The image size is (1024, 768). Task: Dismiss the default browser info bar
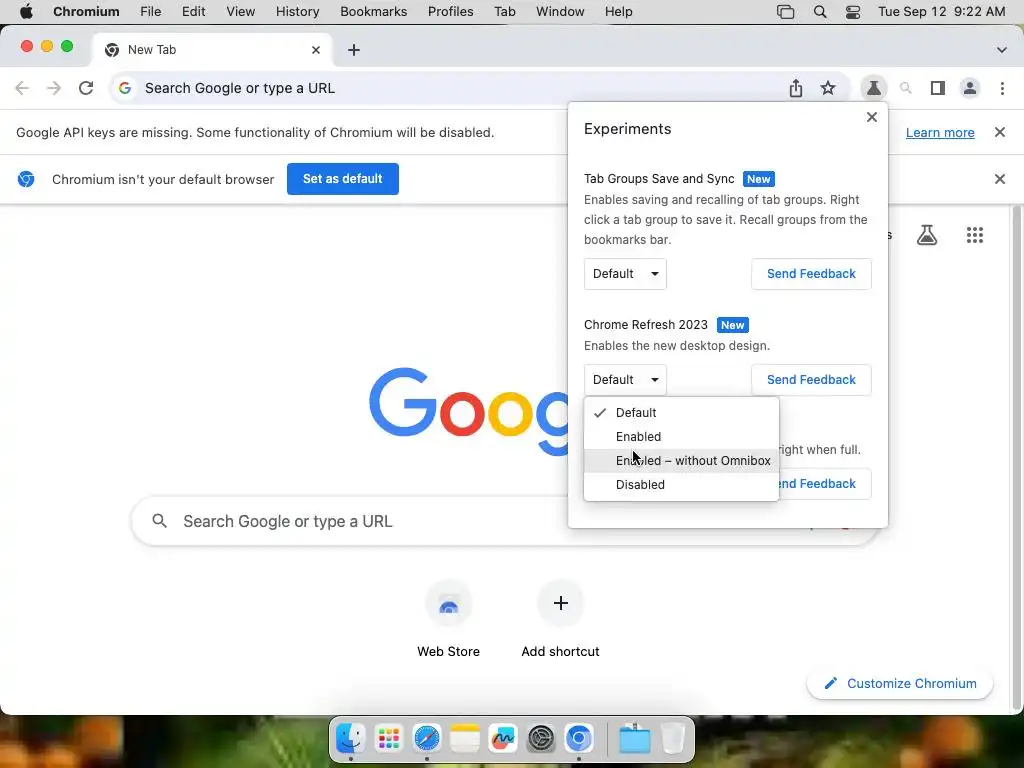click(1000, 179)
